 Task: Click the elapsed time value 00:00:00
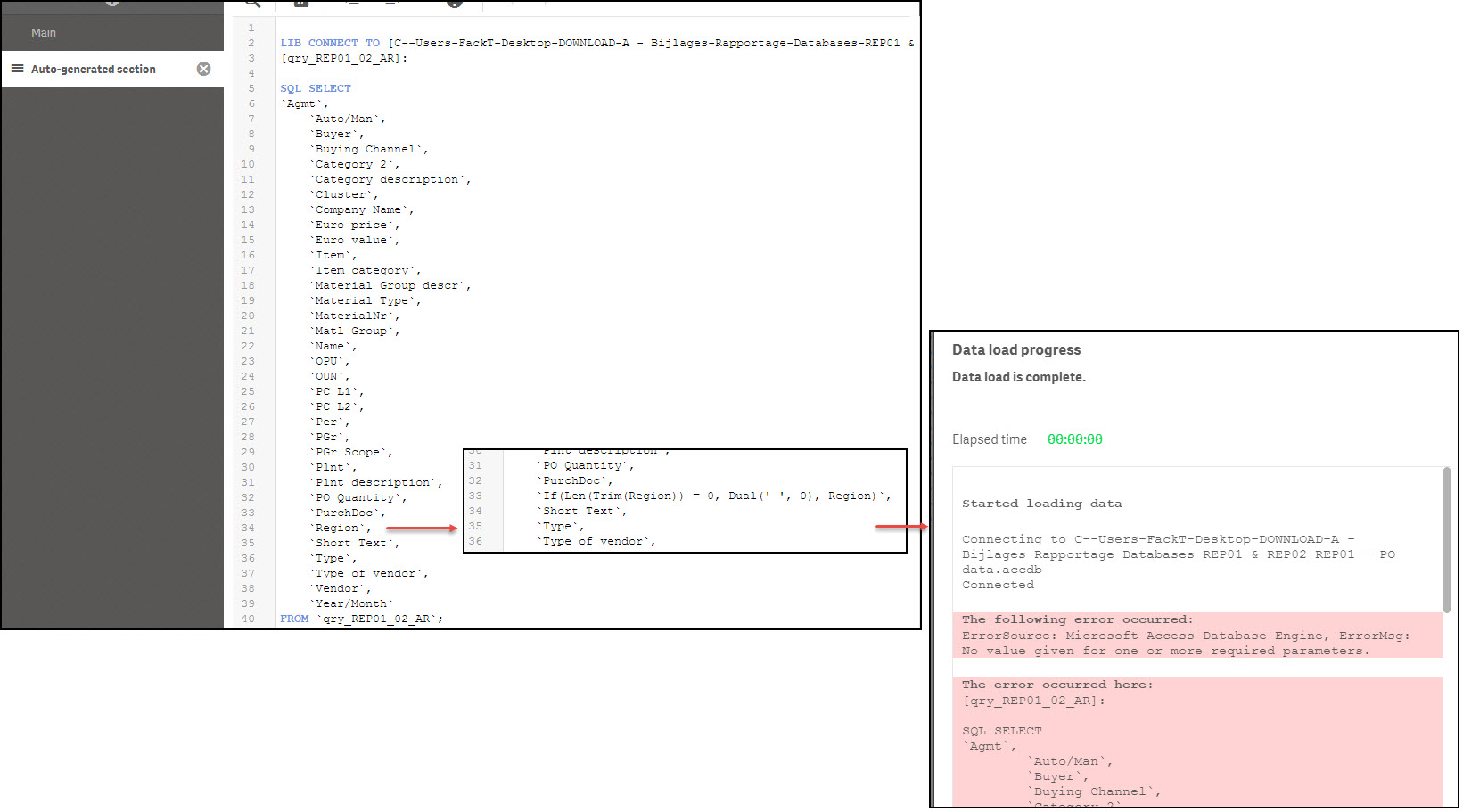1075,439
